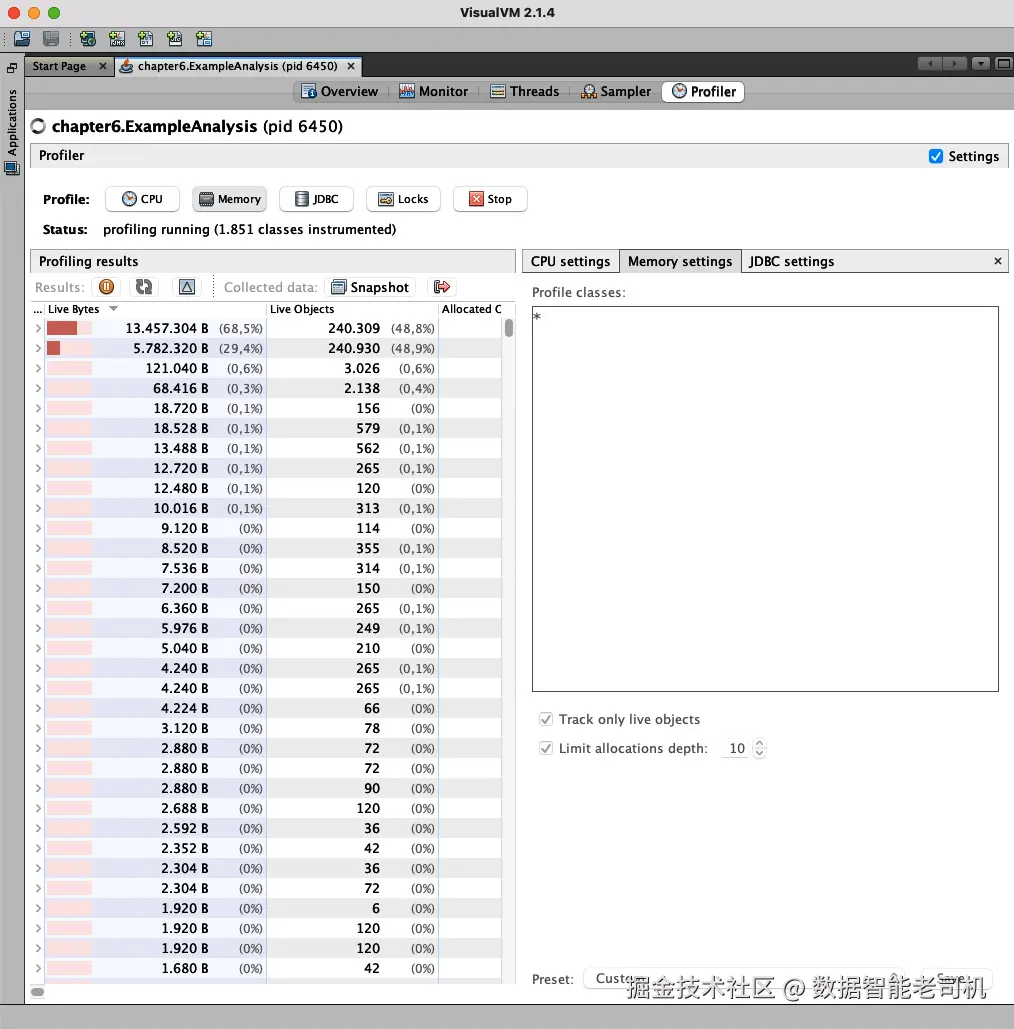Image resolution: width=1014 pixels, height=1029 pixels.
Task: Start Locks profiling
Action: pos(404,199)
